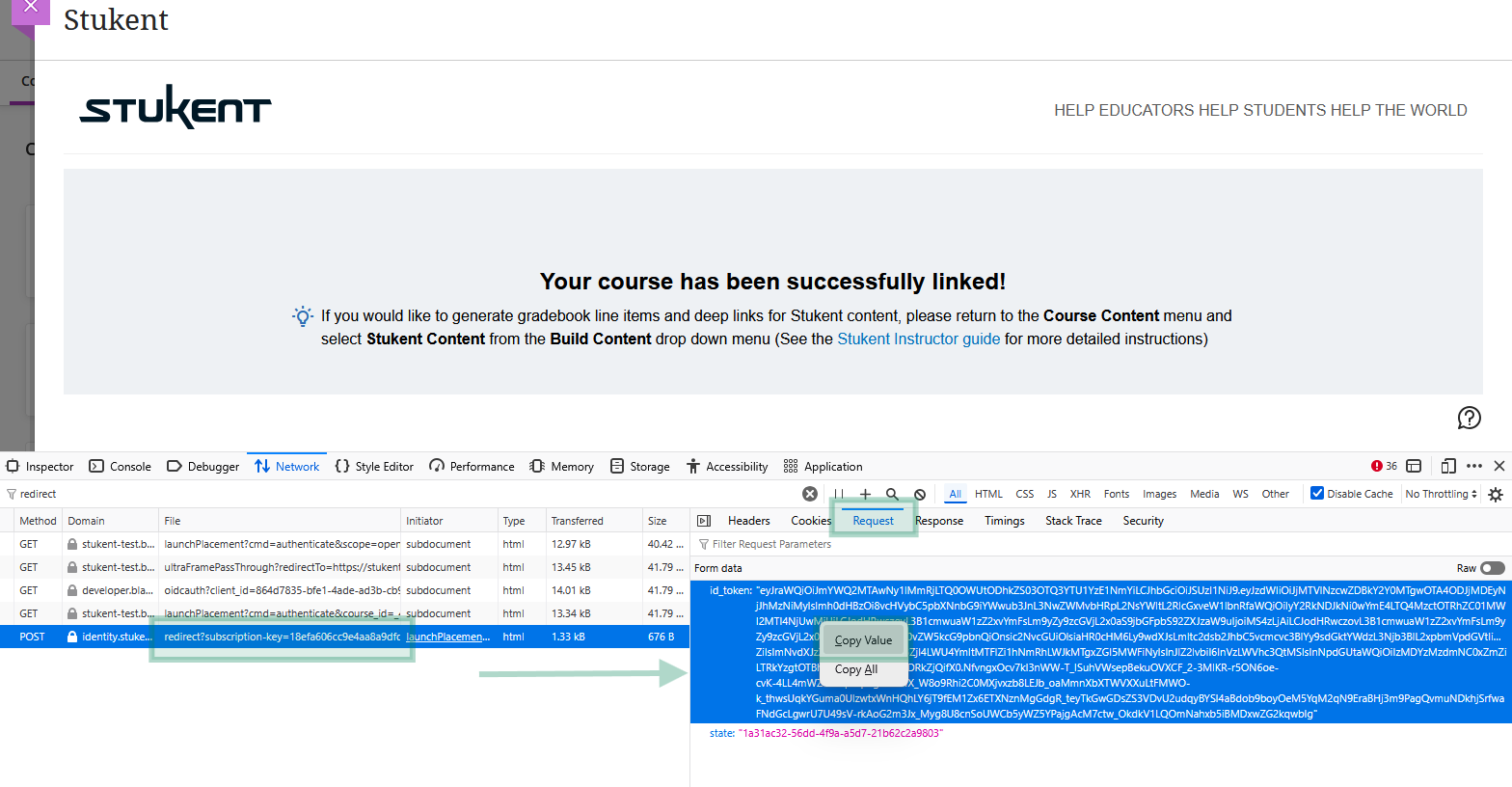The image size is (1512, 787).
Task: Close the Stukent panel with purple X
Action: pos(30,7)
